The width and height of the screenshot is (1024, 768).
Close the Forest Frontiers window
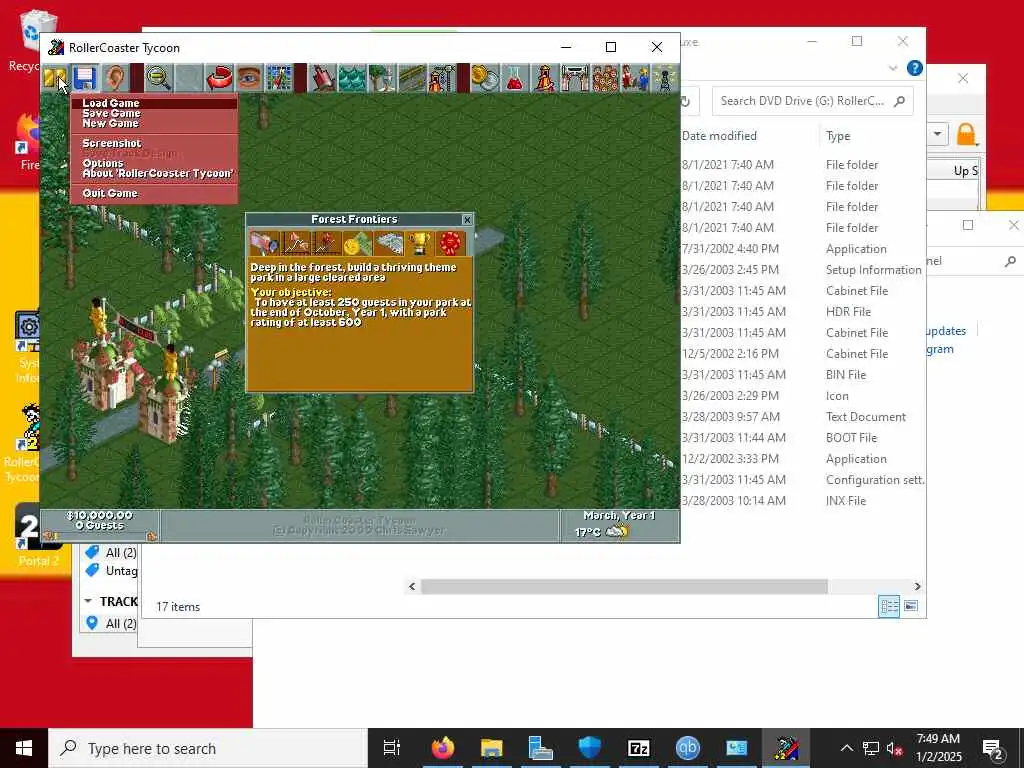(x=467, y=220)
